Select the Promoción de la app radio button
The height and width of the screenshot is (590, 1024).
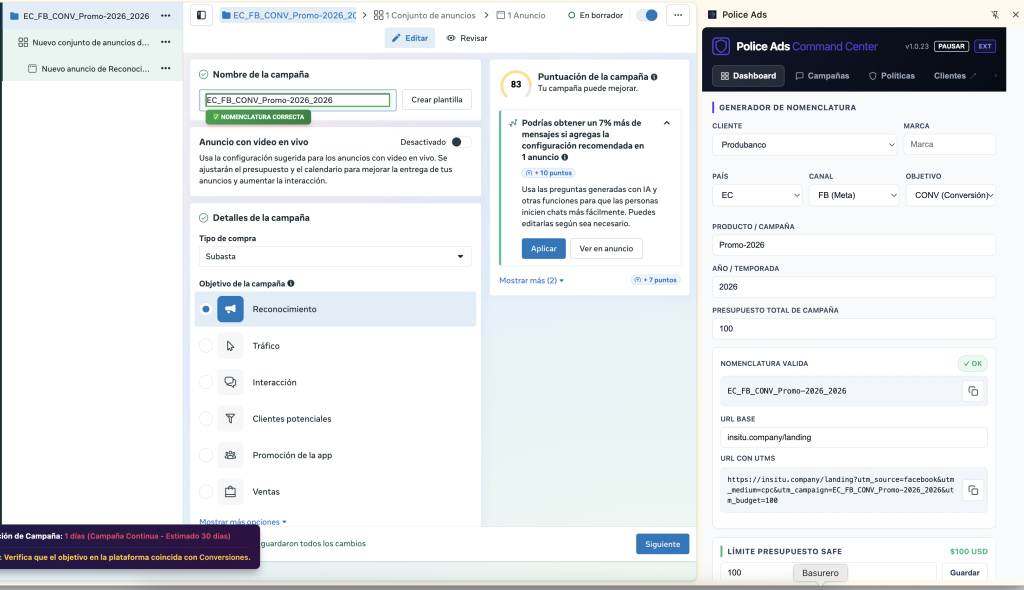[206, 455]
